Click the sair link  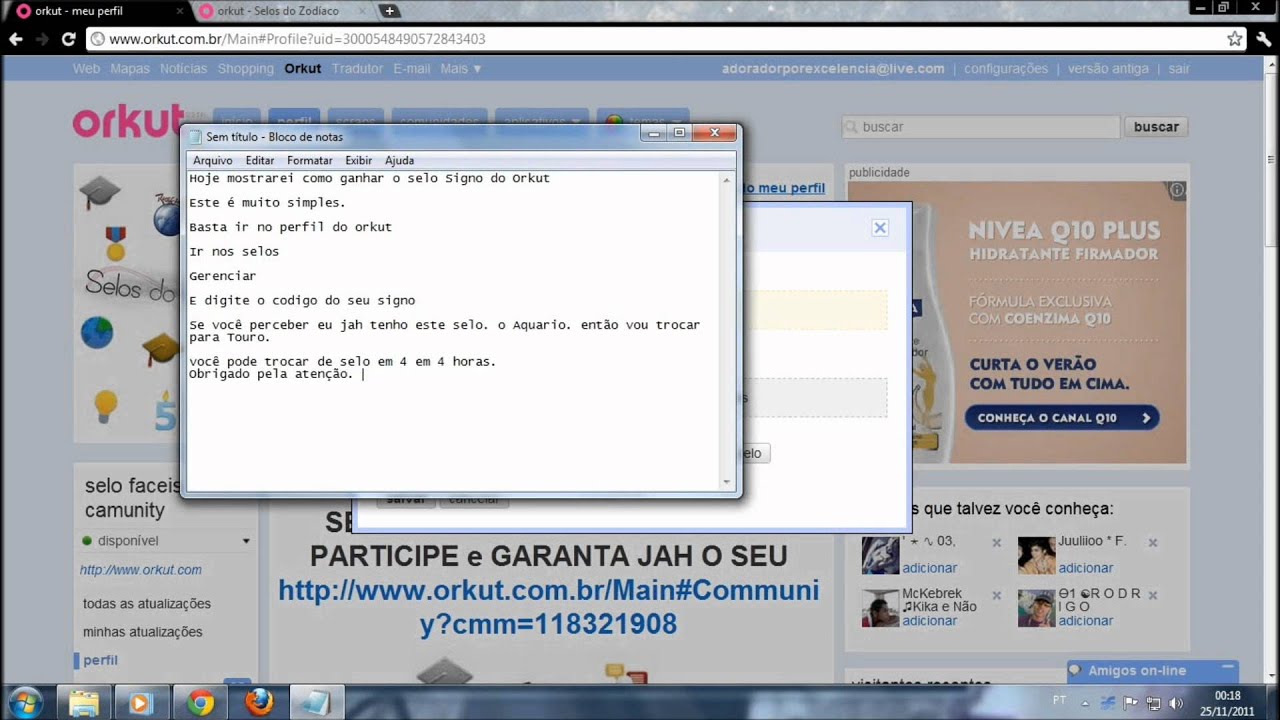(1179, 69)
